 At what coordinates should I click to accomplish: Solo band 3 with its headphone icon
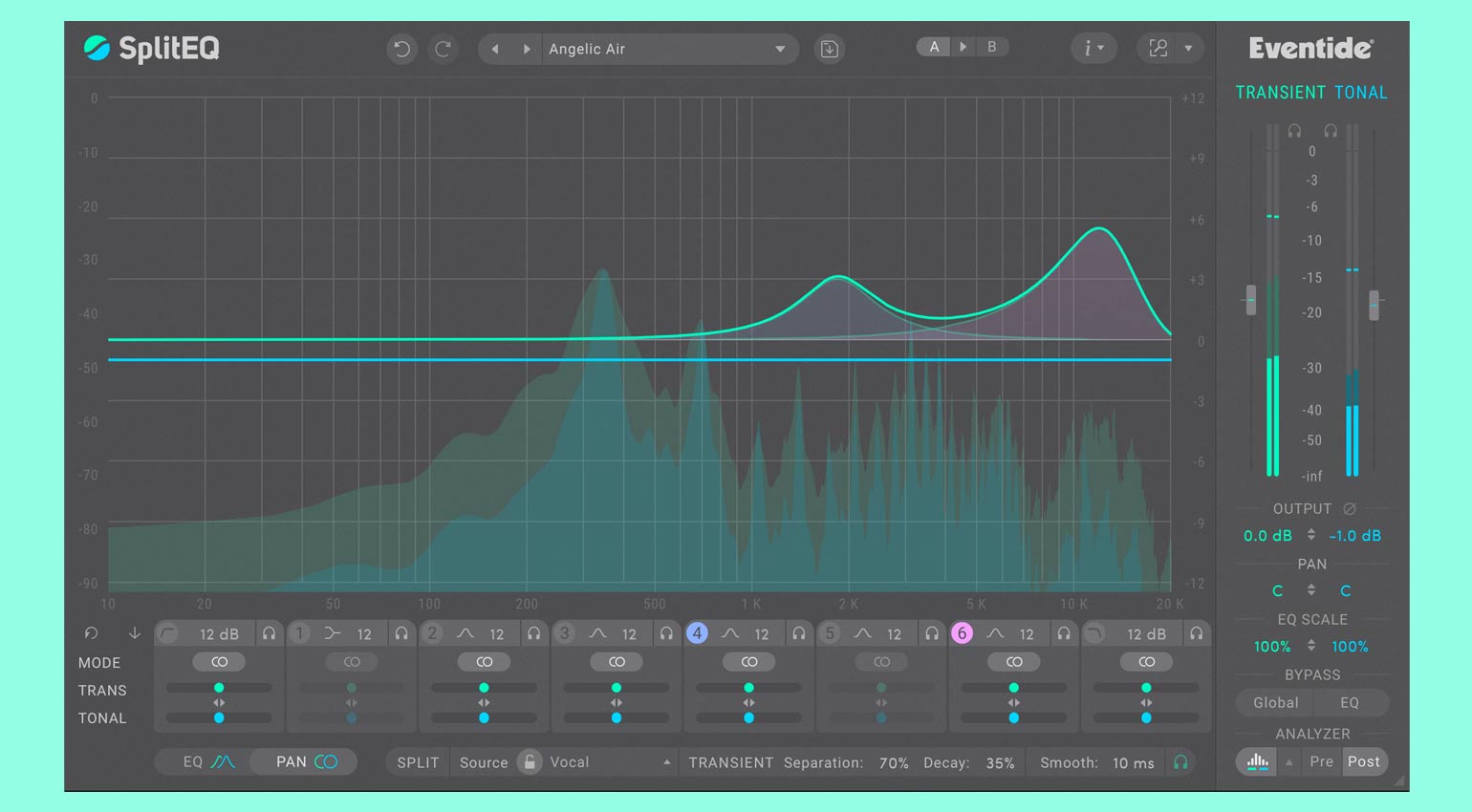tap(666, 633)
